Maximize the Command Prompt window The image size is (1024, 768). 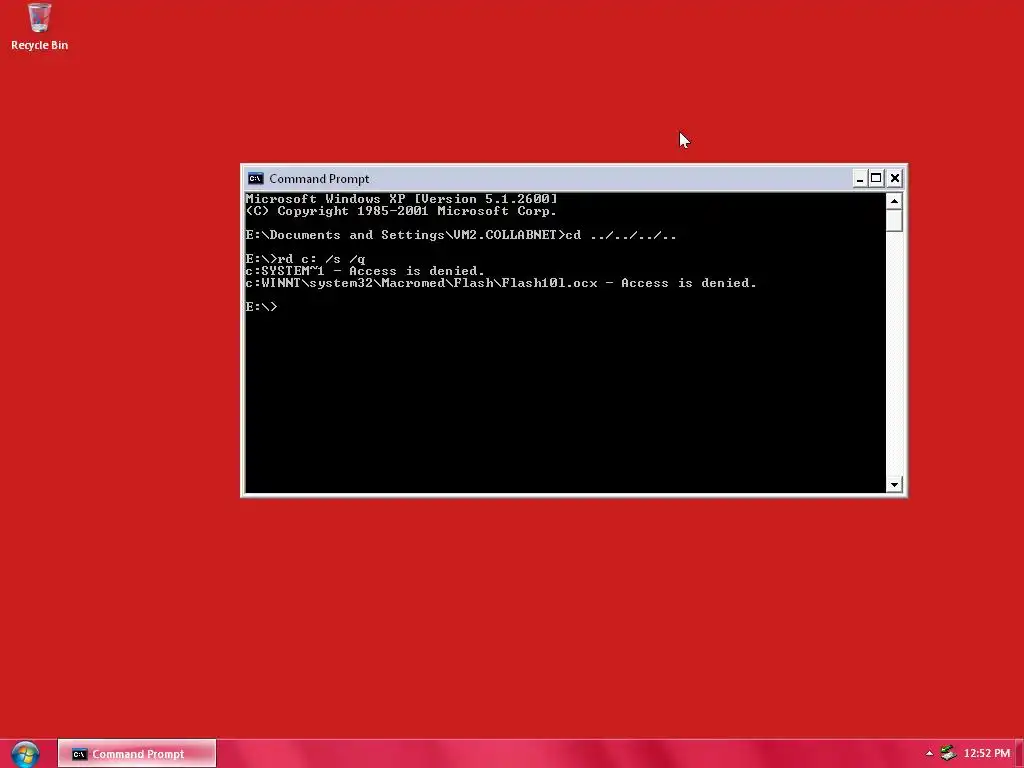876,178
